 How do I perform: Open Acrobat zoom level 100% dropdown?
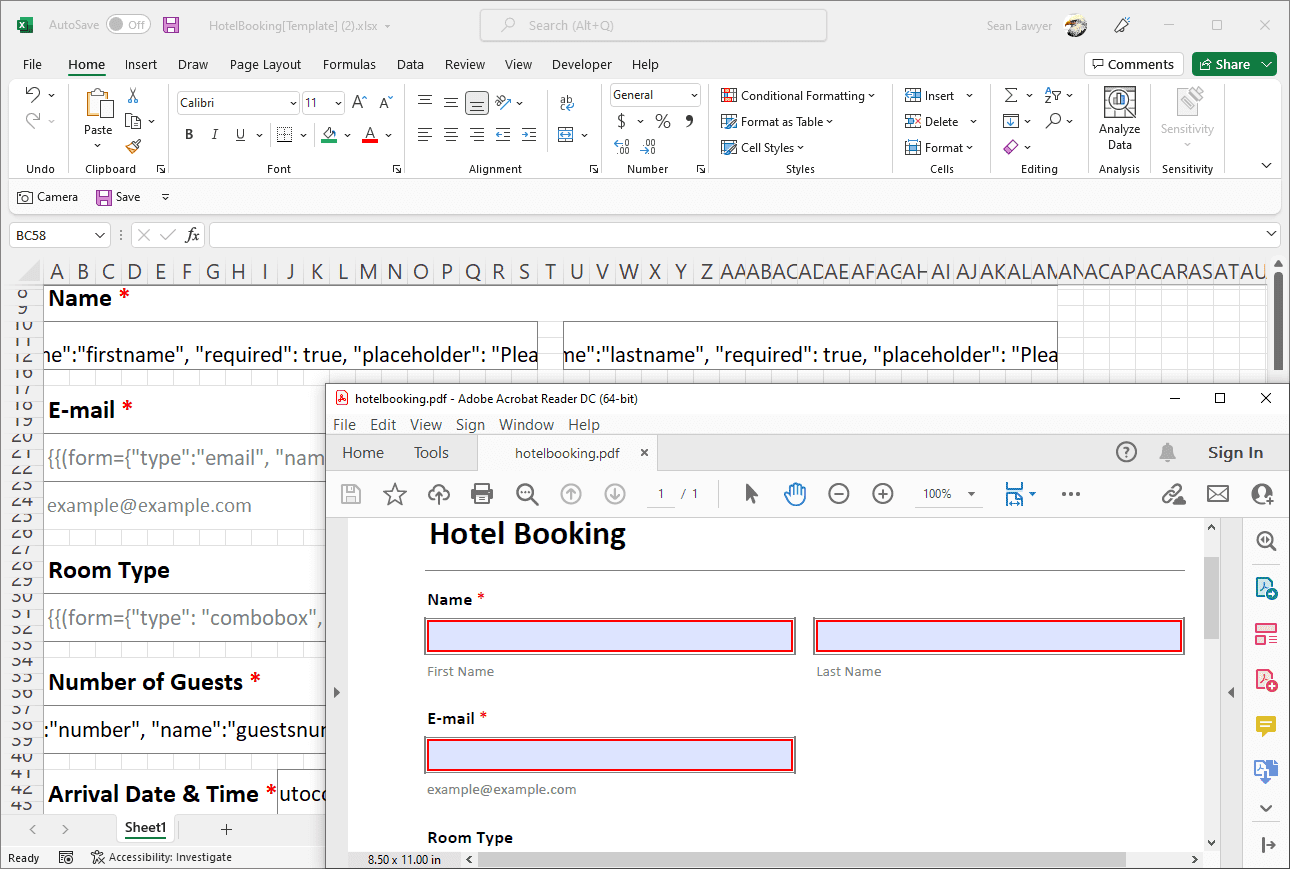click(971, 494)
